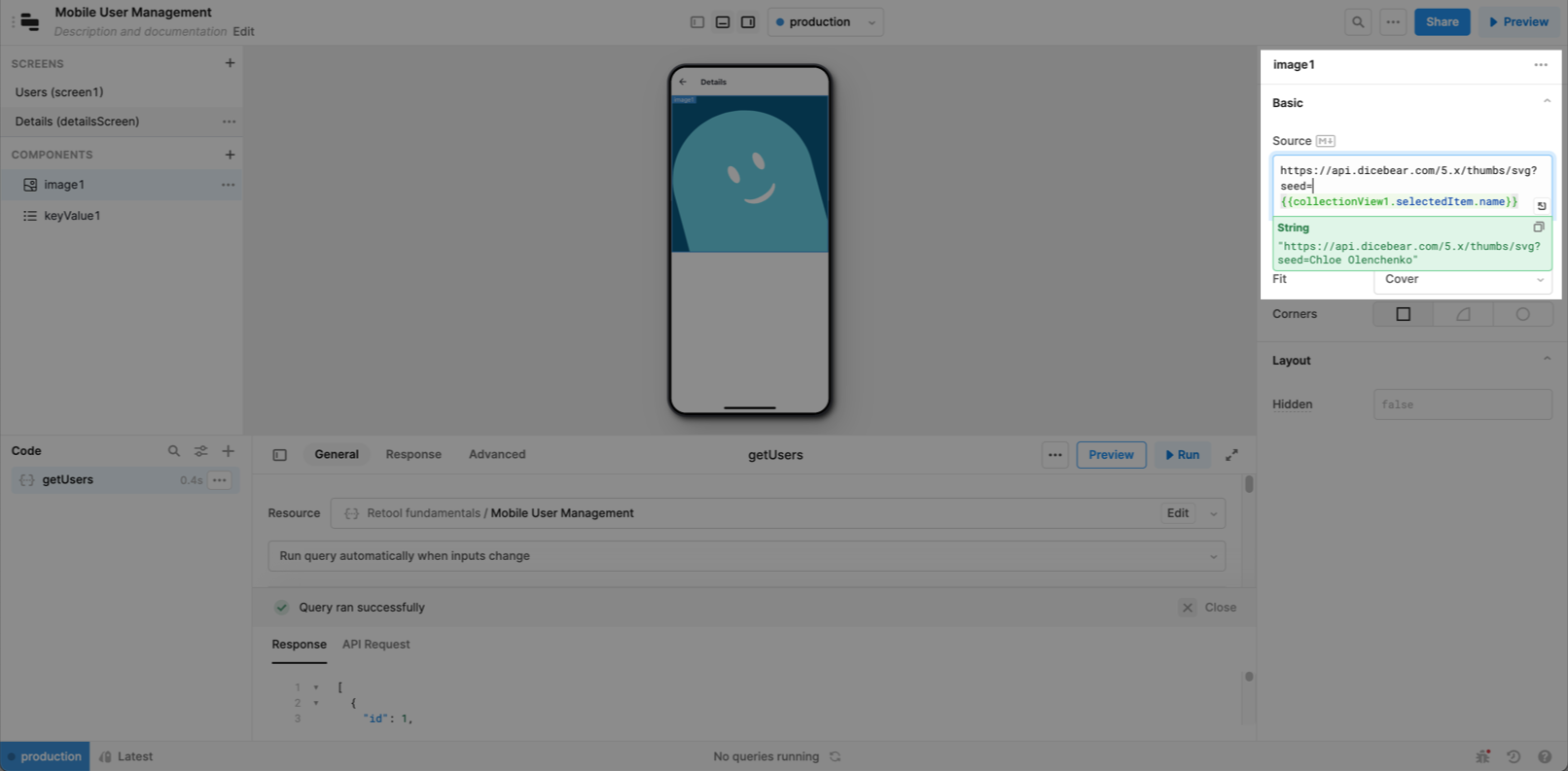Viewport: 1568px width, 771px height.
Task: Open the run query automatically dropdown
Action: coord(746,556)
